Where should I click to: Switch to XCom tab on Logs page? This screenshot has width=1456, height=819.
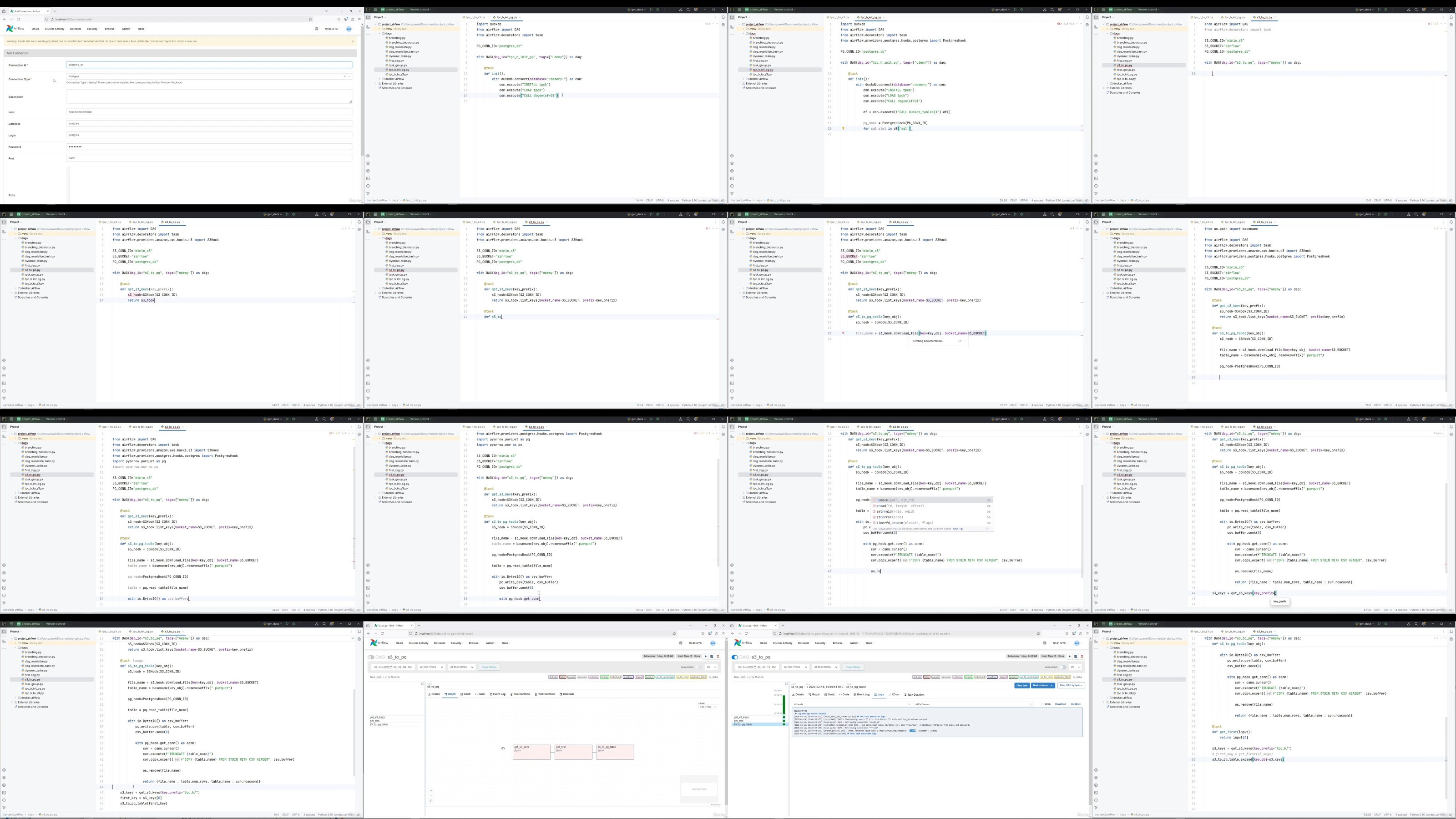(894, 695)
